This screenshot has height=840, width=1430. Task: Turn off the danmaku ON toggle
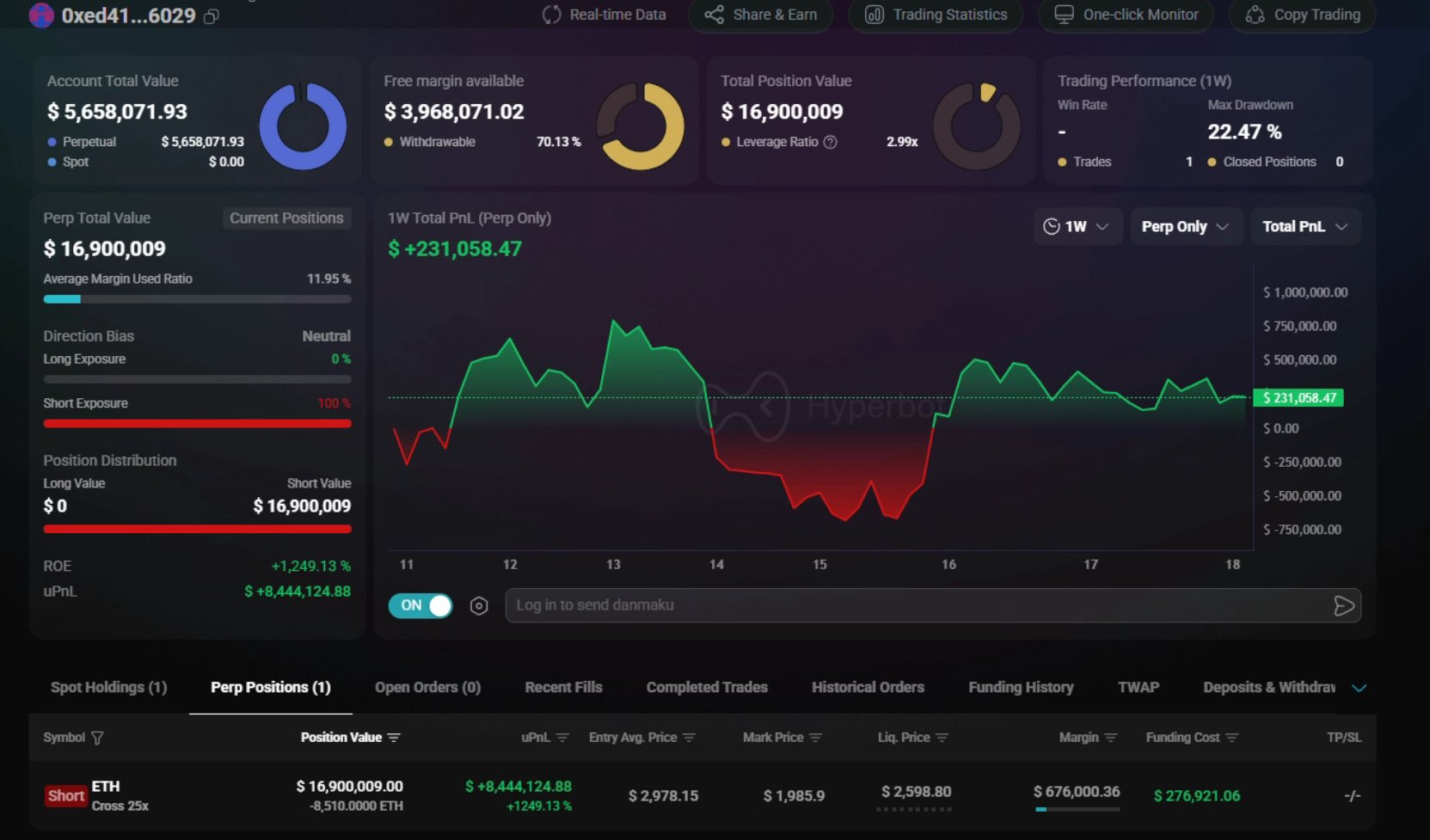click(x=420, y=606)
